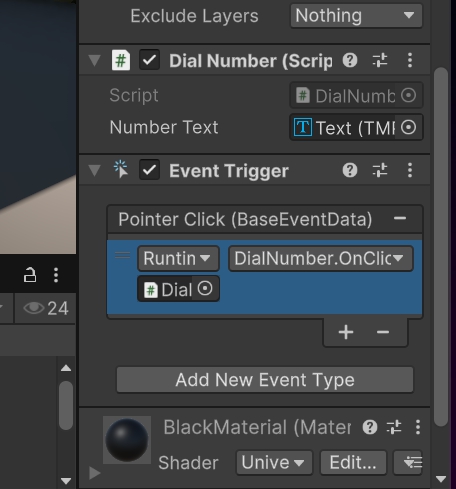The height and width of the screenshot is (489, 456).
Task: Click the Edit... shader button
Action: click(353, 463)
